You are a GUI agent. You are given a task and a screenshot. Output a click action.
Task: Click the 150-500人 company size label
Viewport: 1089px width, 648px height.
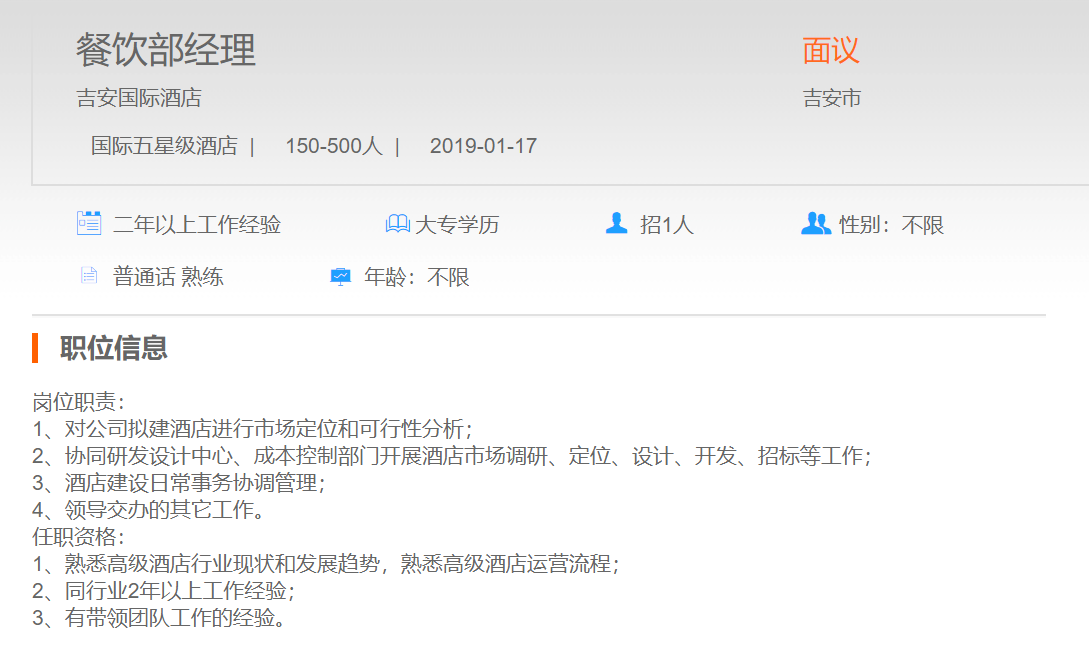coord(334,146)
